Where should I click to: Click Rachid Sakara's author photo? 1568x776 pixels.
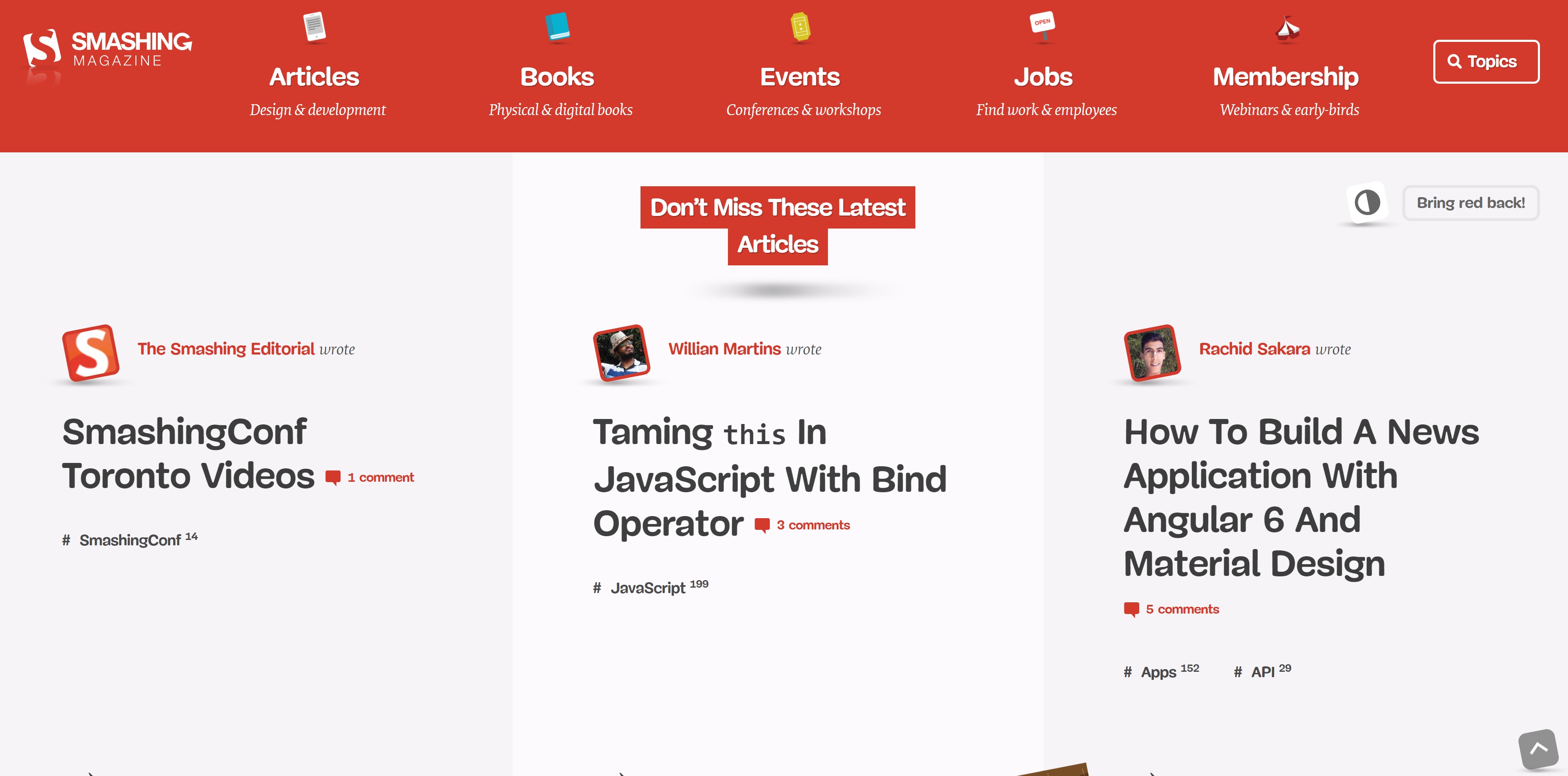click(x=1152, y=354)
